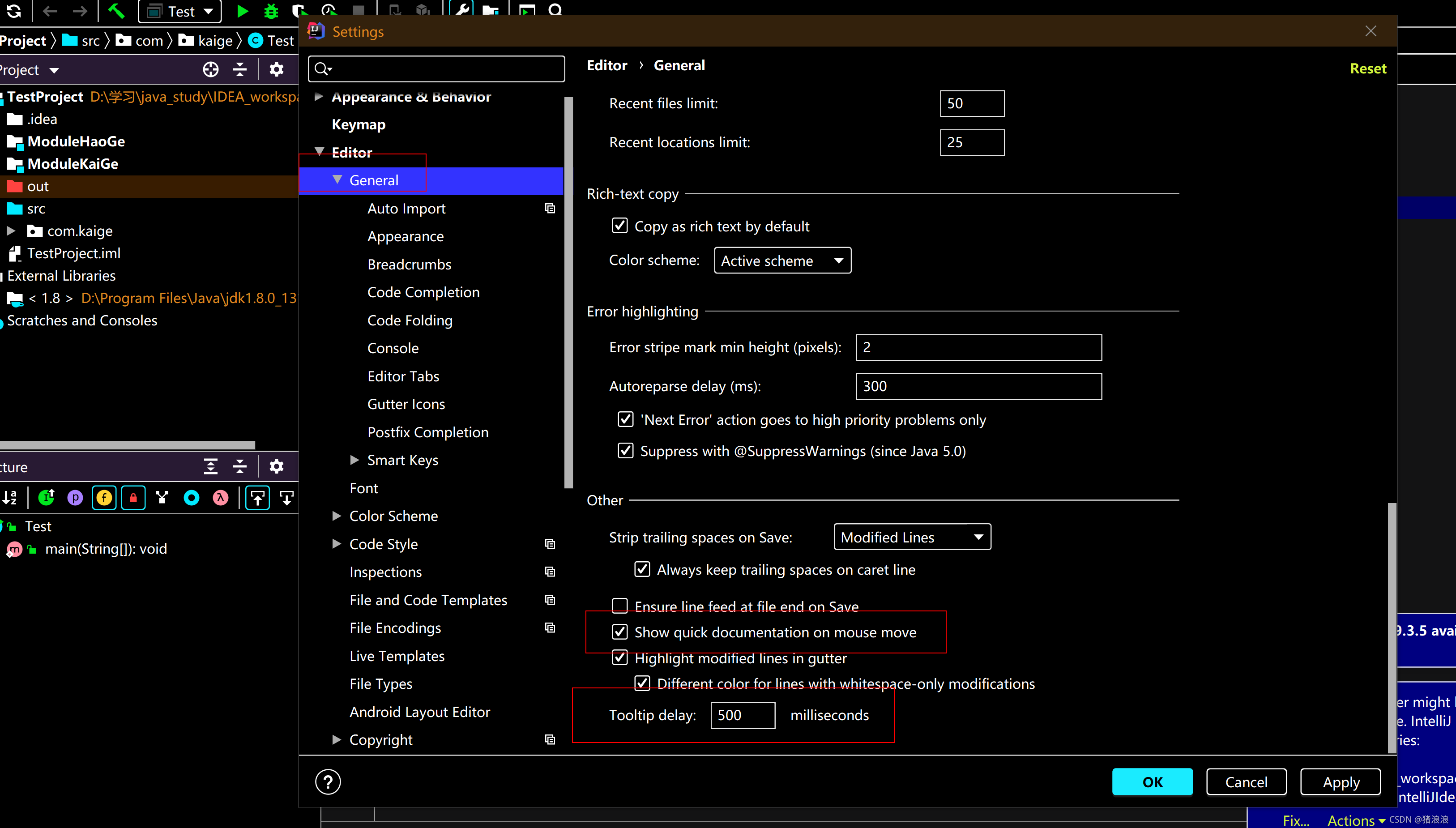
Task: Toggle Autoscroll to Source icon in Structure
Action: 257,498
